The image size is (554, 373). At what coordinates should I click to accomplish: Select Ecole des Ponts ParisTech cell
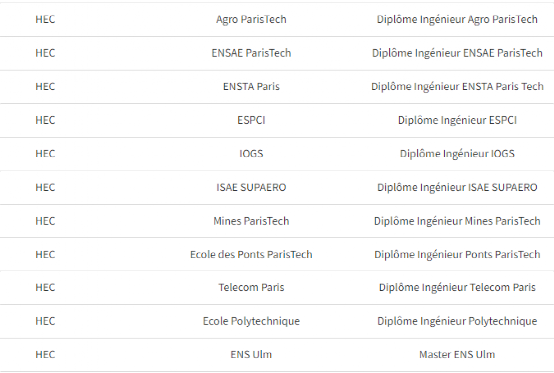tap(251, 254)
